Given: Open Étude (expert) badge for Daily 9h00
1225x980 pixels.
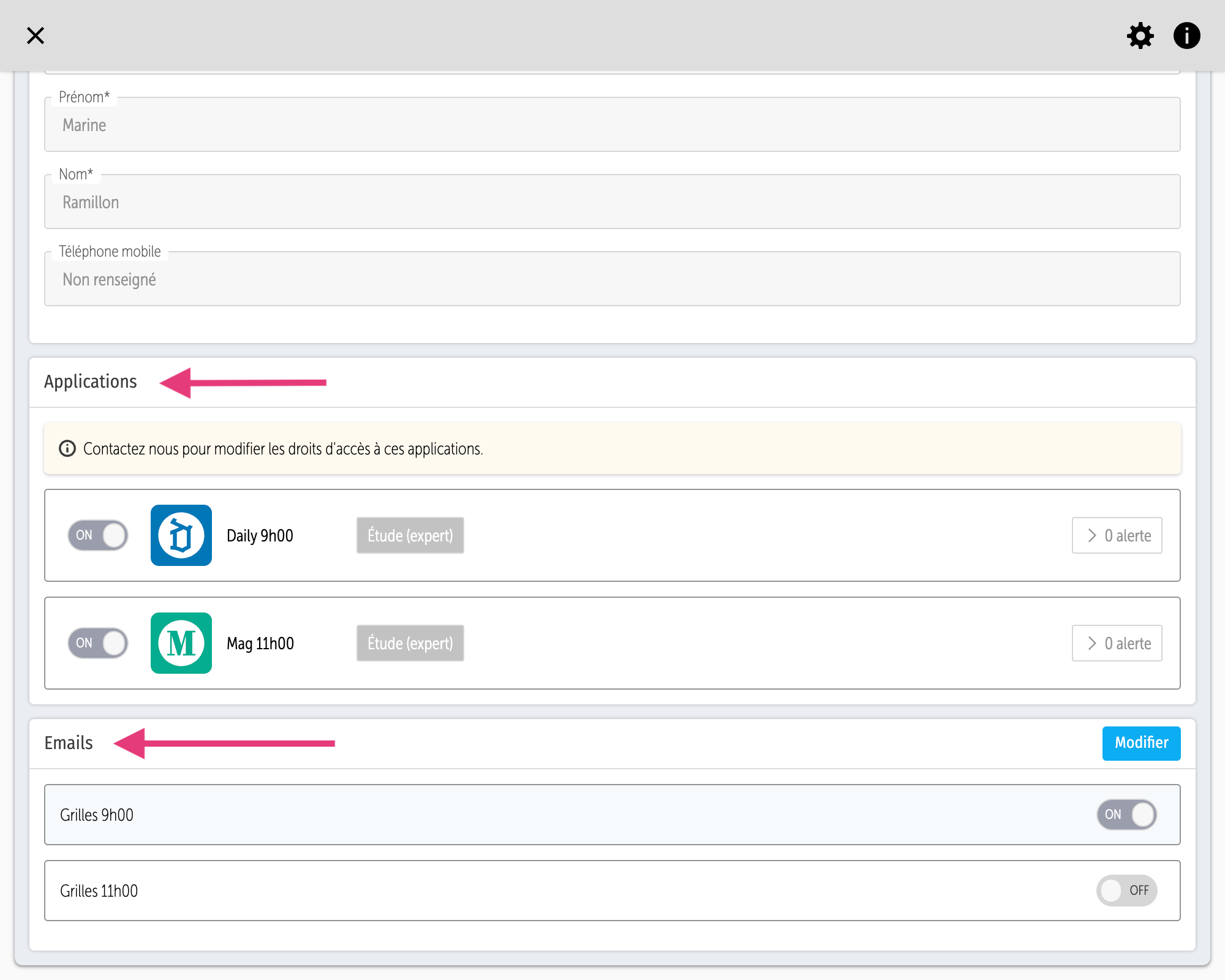Looking at the screenshot, I should coord(410,535).
